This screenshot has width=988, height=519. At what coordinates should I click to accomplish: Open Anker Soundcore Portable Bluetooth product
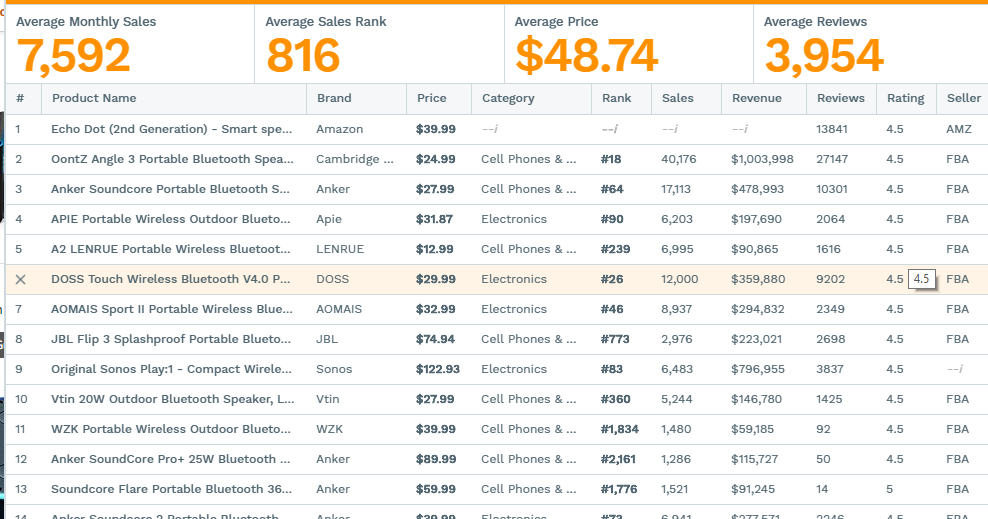pyautogui.click(x=170, y=189)
